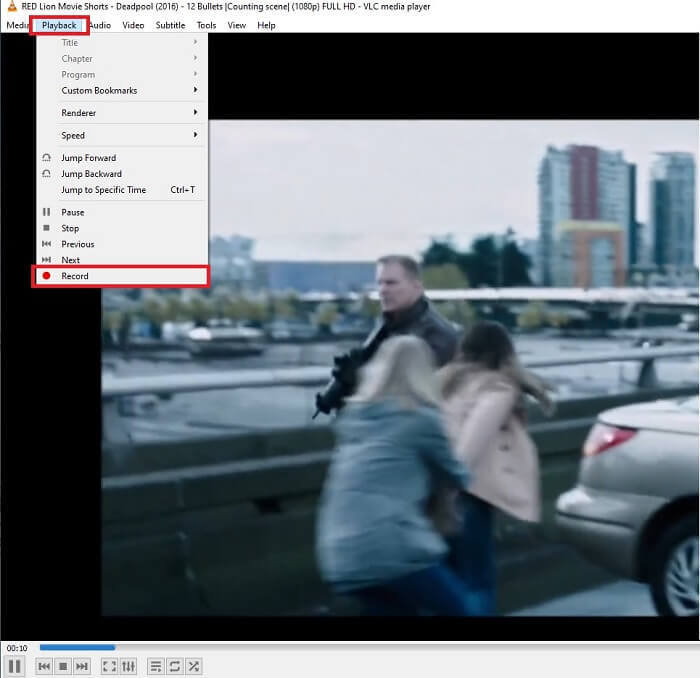Open the Video menu
Viewport: 700px width, 678px height.
[x=133, y=25]
